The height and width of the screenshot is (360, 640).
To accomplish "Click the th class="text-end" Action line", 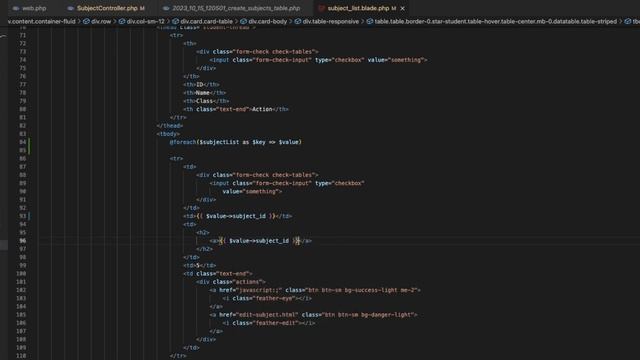I will (236, 109).
